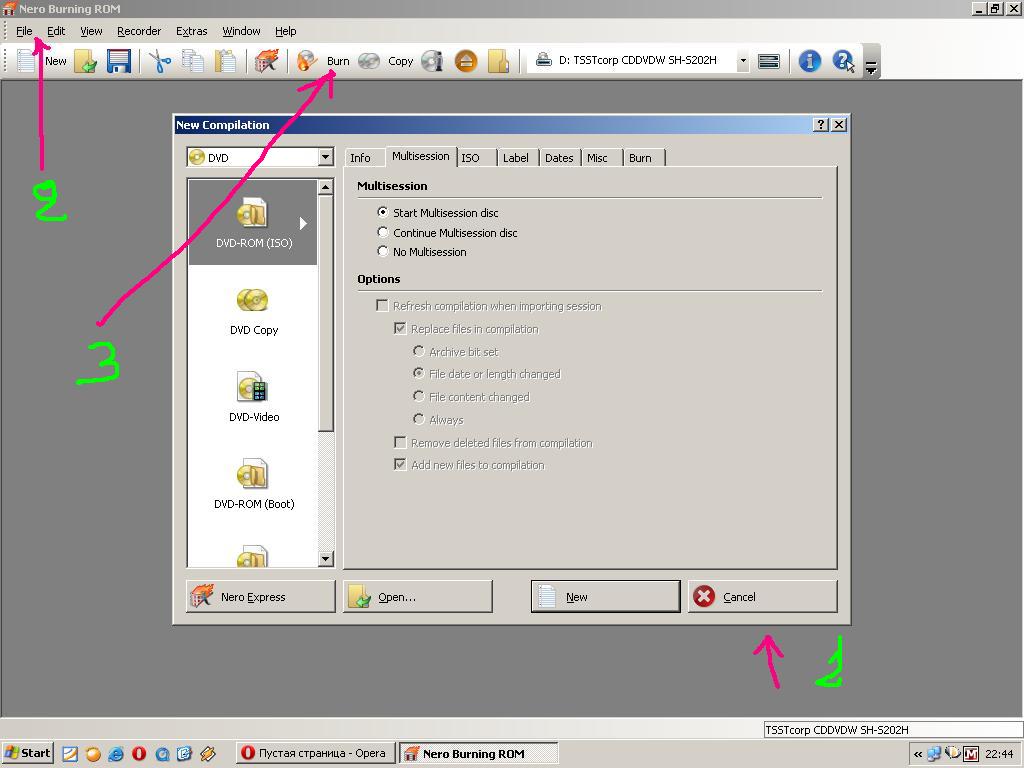
Task: Open the Extras menu
Action: click(191, 31)
